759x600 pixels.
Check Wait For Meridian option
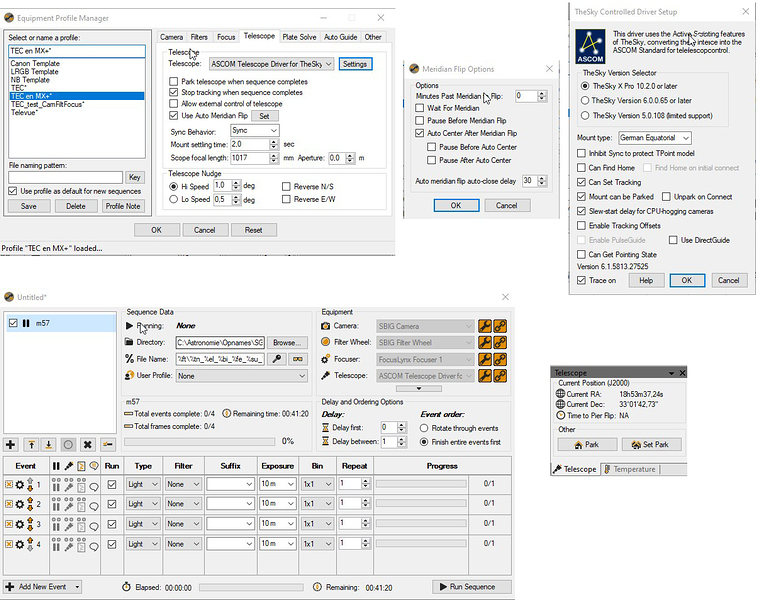pyautogui.click(x=420, y=108)
